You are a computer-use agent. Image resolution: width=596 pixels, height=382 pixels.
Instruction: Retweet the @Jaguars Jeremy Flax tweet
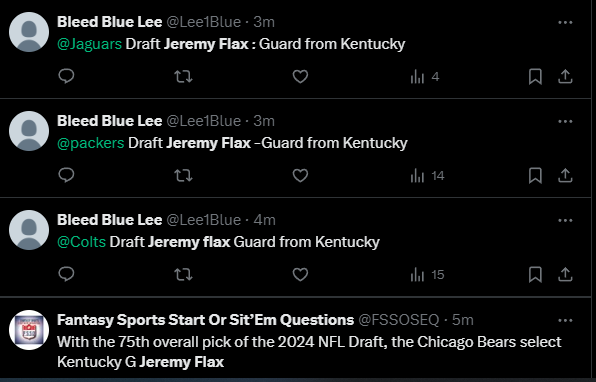click(x=183, y=77)
